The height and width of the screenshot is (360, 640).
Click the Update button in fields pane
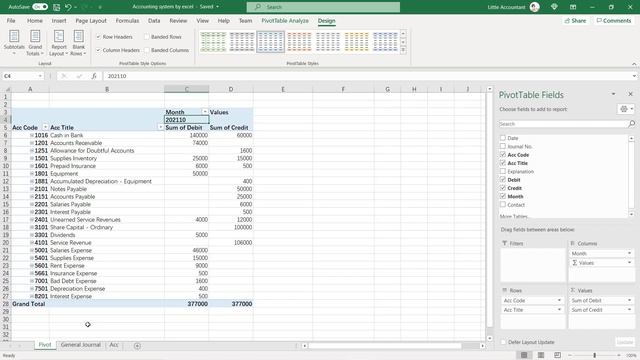pos(625,342)
